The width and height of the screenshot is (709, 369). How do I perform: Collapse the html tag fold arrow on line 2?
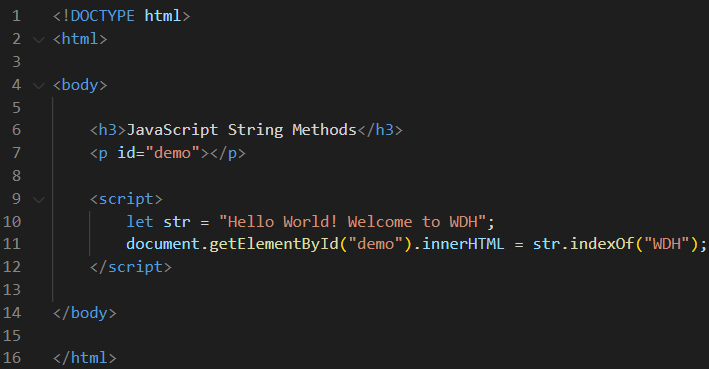[x=39, y=40]
